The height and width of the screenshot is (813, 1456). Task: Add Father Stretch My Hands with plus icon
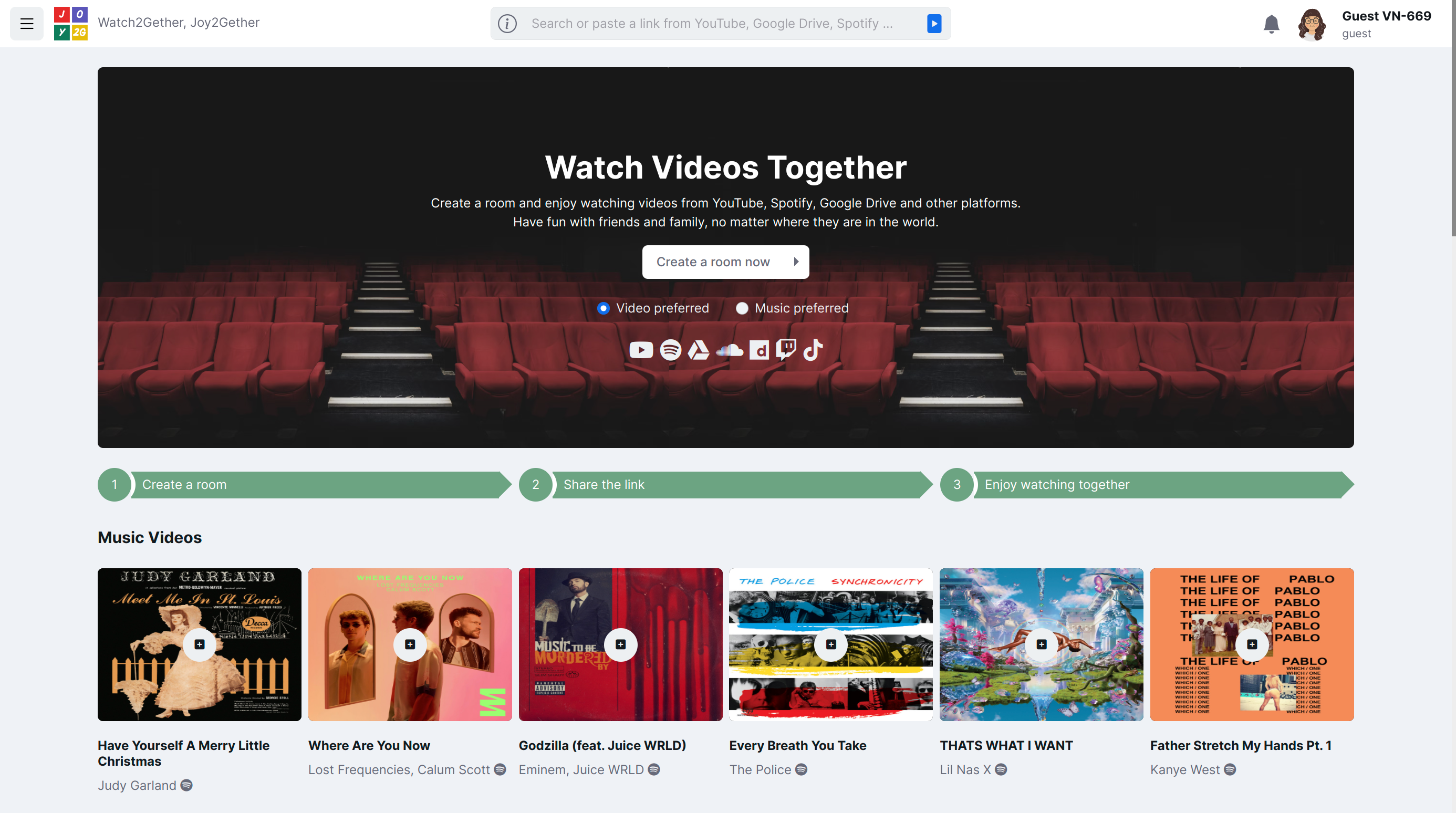pos(1252,644)
